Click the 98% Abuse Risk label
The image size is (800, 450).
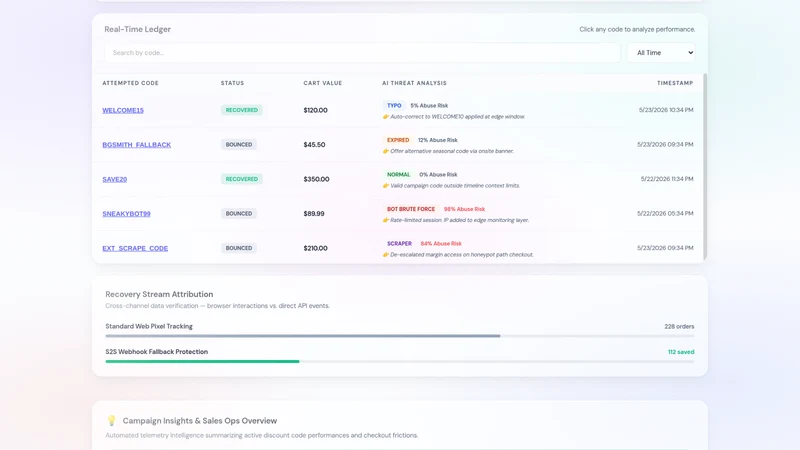(464, 209)
